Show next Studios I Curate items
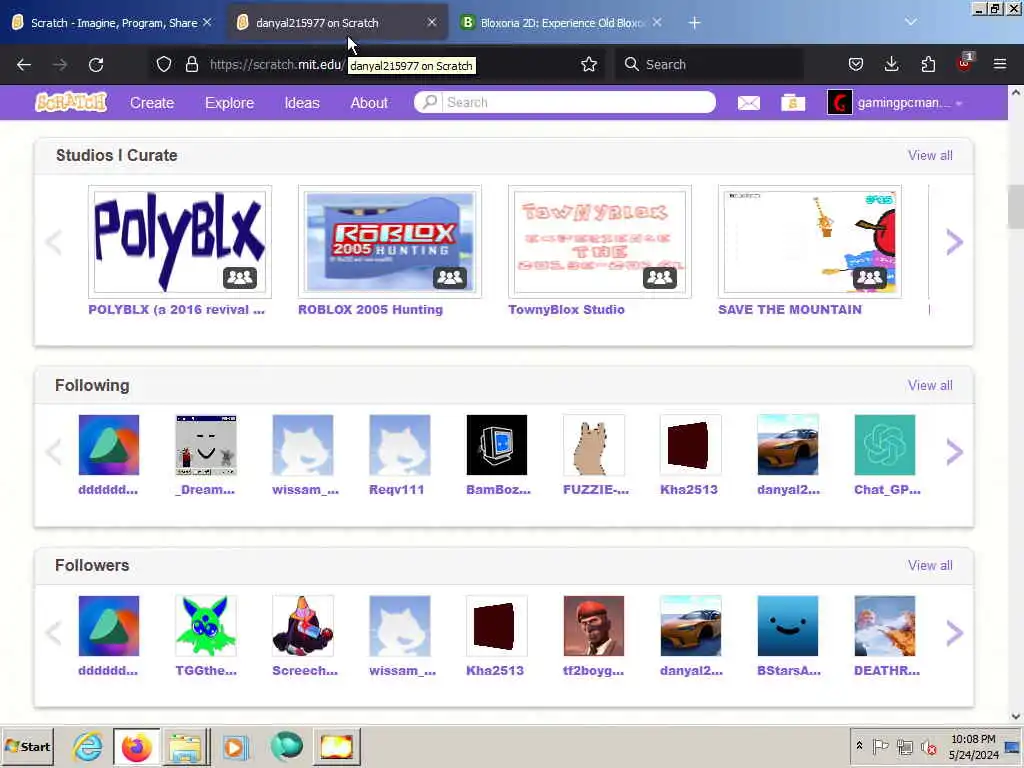This screenshot has width=1024, height=768. 955,242
